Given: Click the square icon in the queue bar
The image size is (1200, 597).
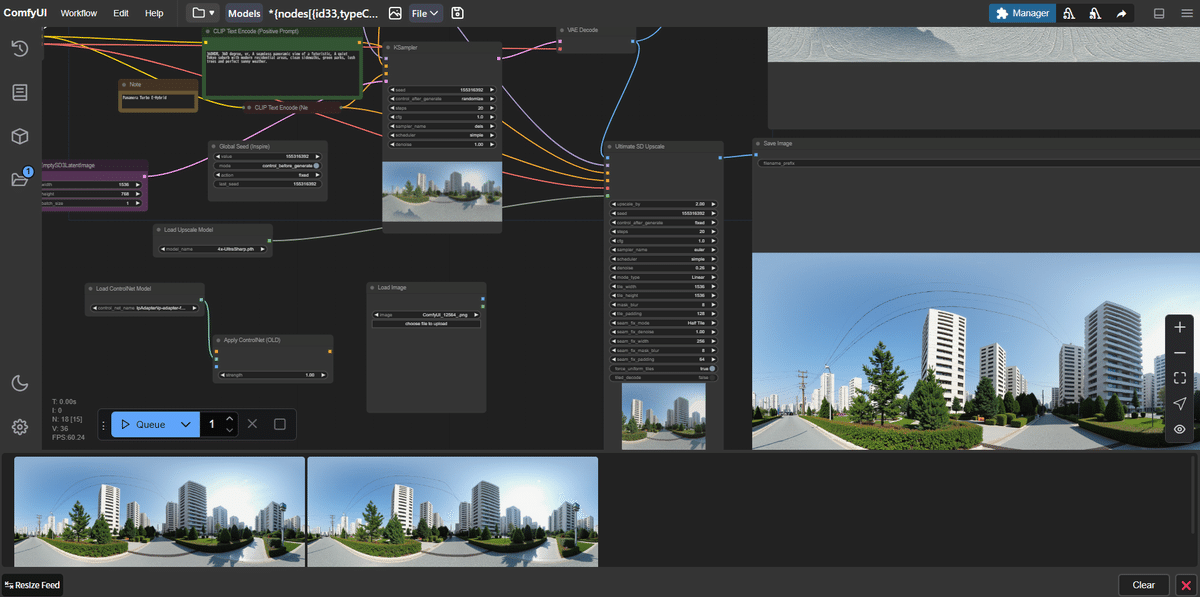Looking at the screenshot, I should [x=280, y=424].
